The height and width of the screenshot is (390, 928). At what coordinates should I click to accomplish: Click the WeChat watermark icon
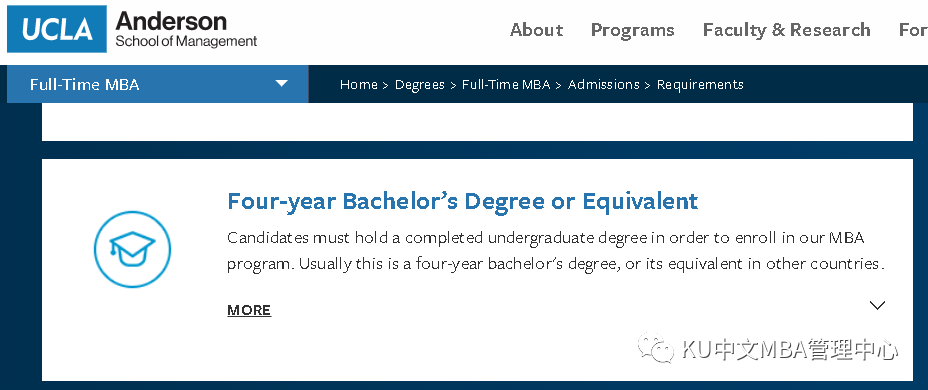[655, 347]
